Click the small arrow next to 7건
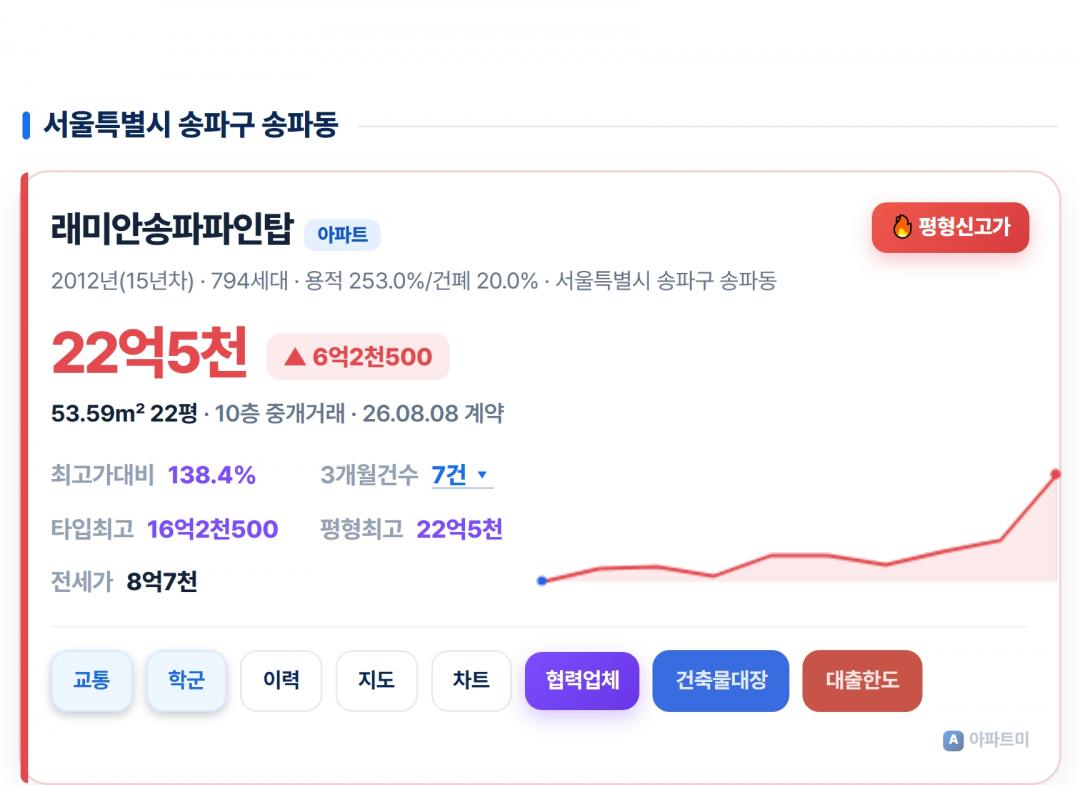This screenshot has height=785, width=1080. click(482, 474)
